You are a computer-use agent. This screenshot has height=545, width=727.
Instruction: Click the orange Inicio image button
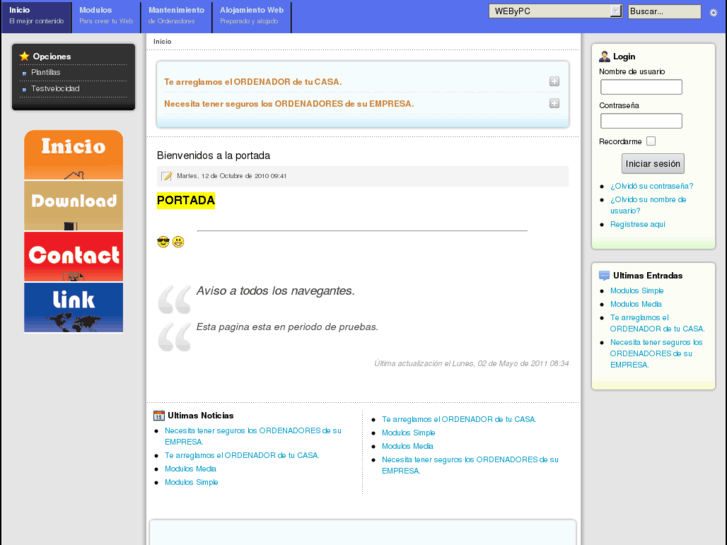(x=73, y=155)
